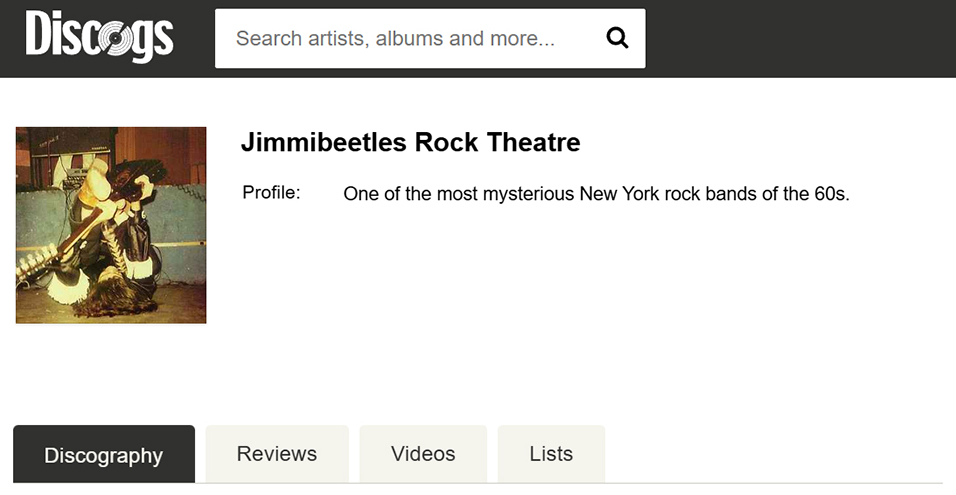Click the vinyl record icon in the Discogs logo
This screenshot has width=956, height=495.
pos(118,41)
